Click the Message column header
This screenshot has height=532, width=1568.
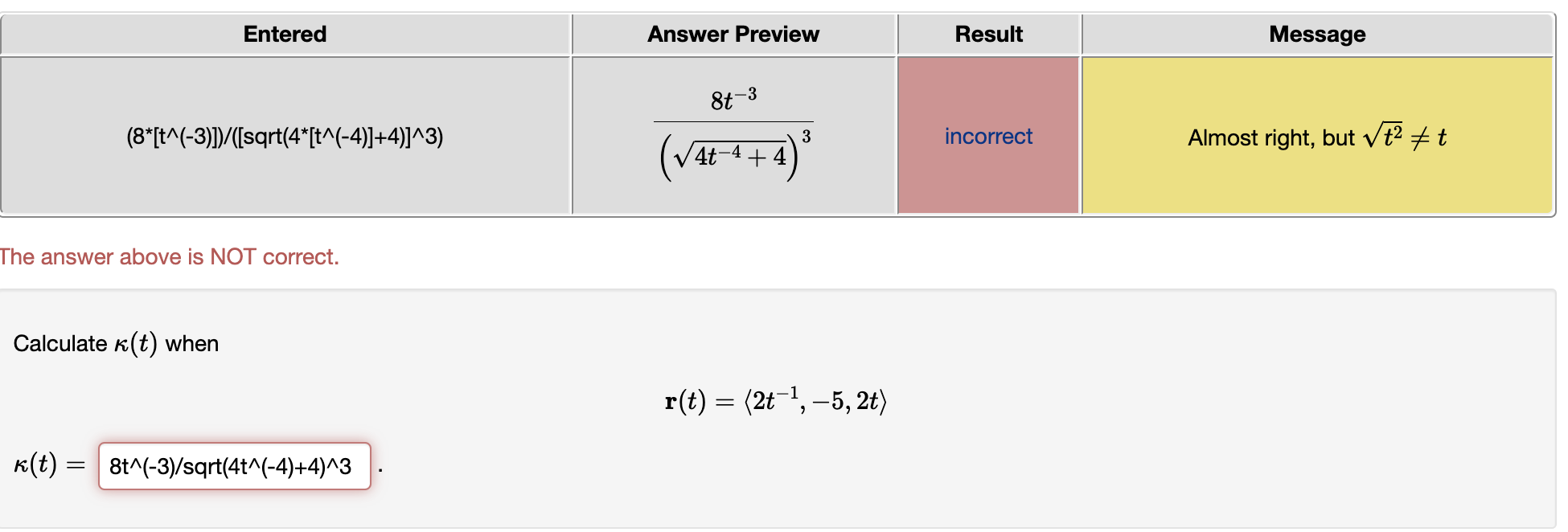[x=1316, y=34]
